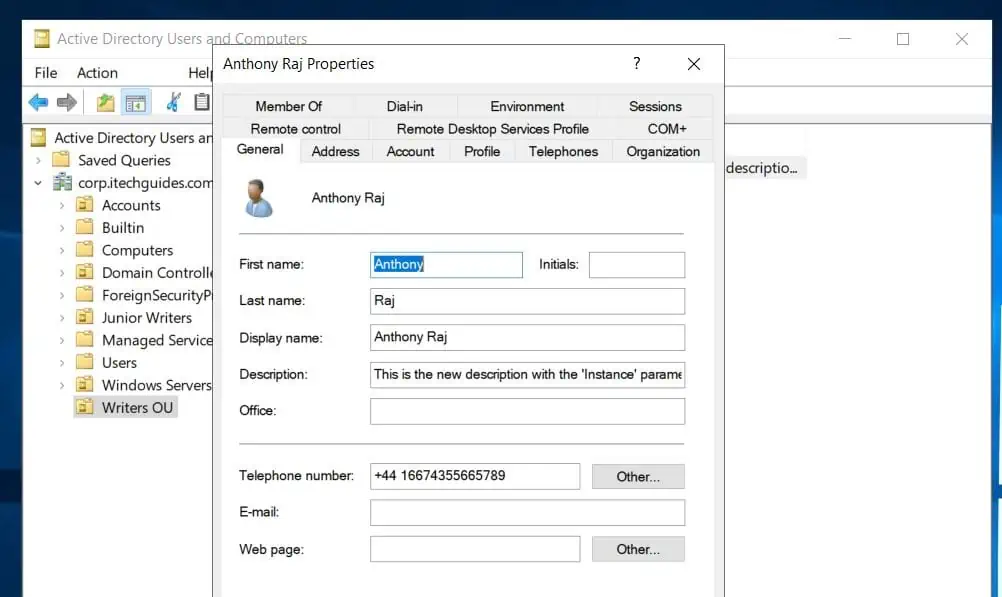Switch to the COM+ tab

[667, 128]
